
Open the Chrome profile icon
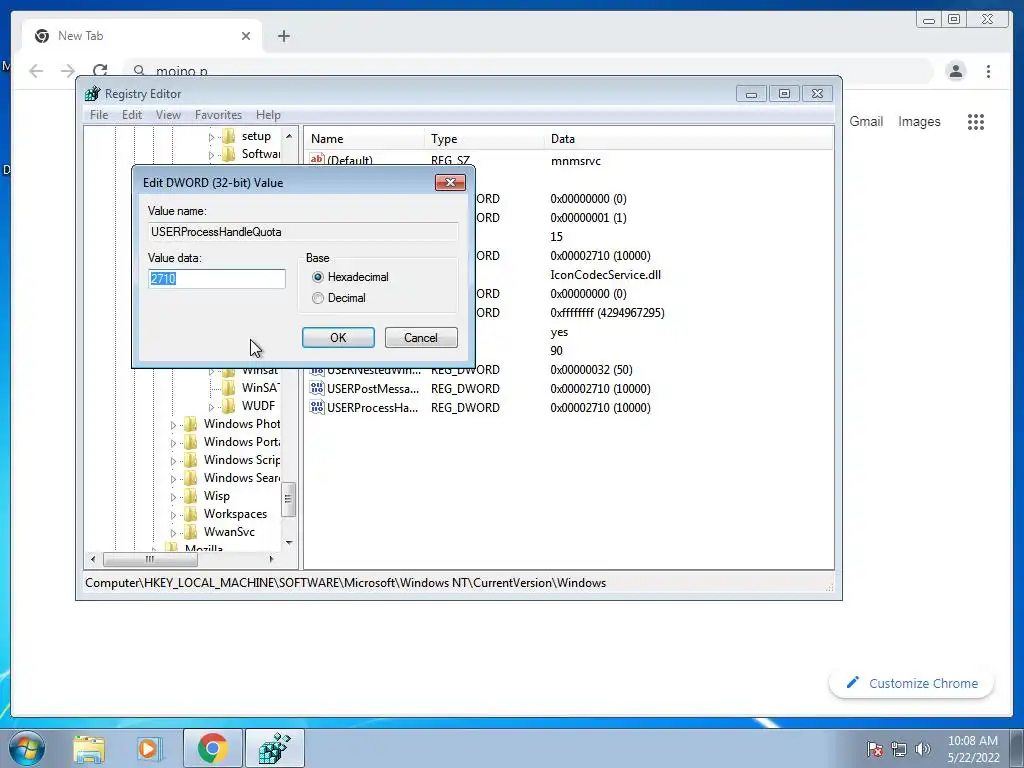pyautogui.click(x=955, y=71)
